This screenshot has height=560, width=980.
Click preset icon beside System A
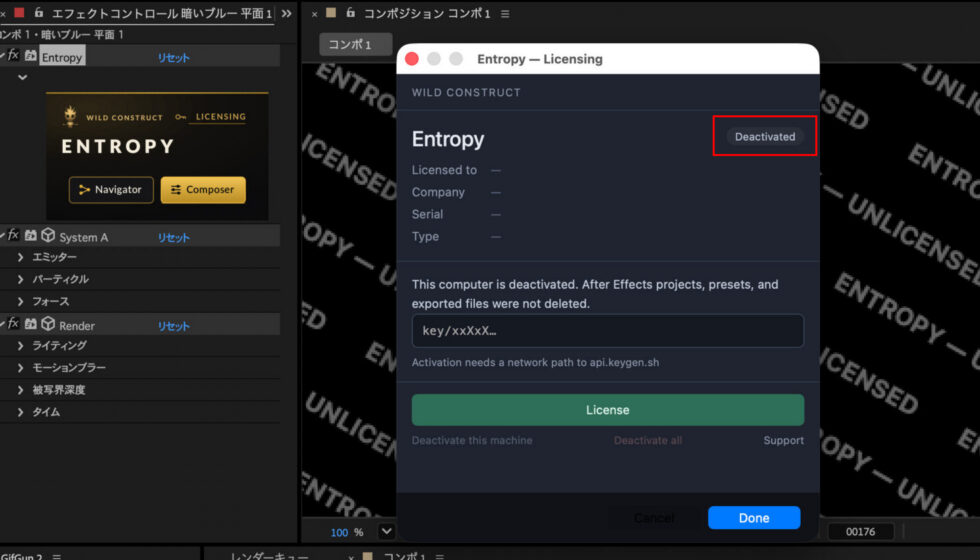point(31,236)
